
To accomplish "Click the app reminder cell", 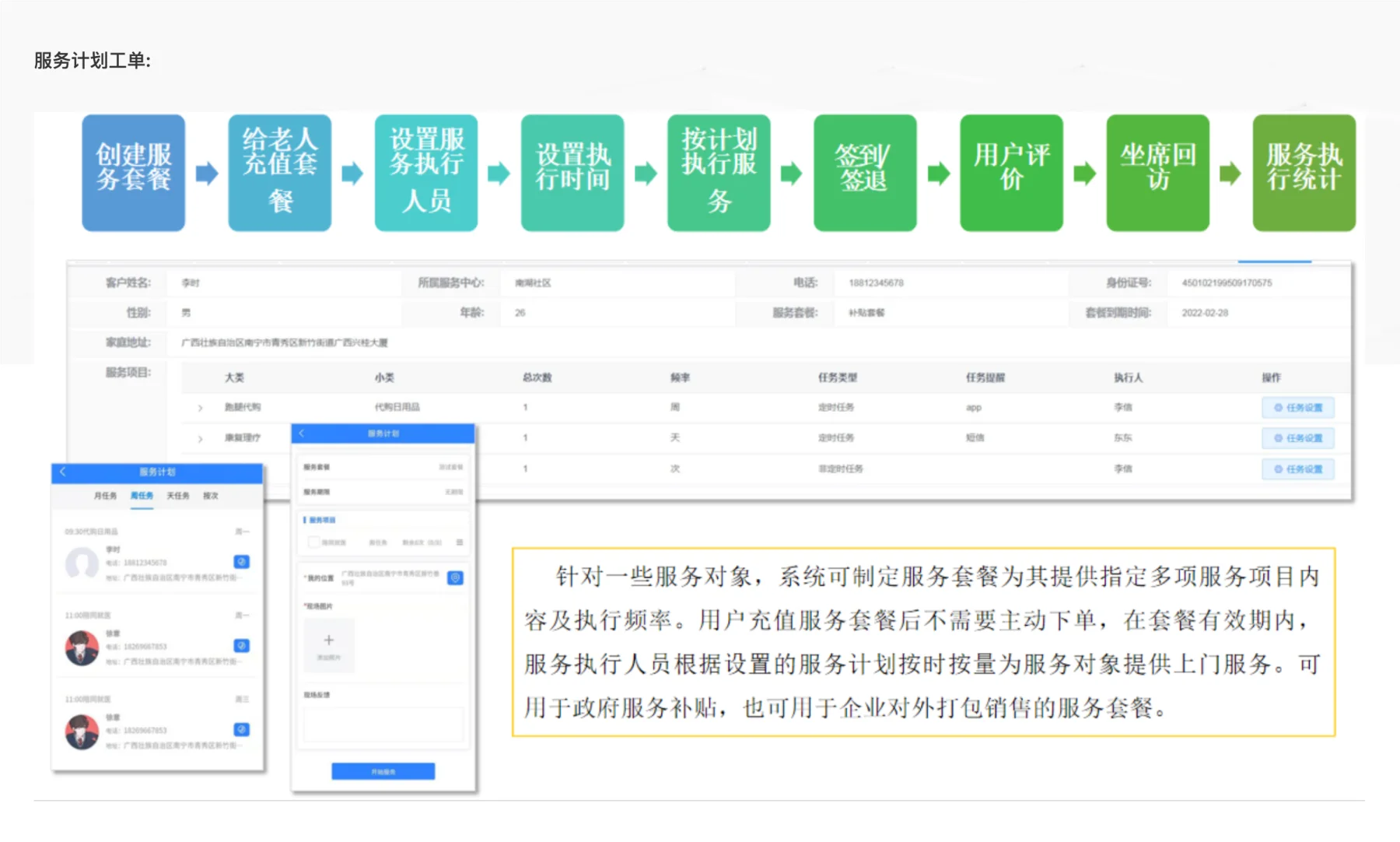I will 973,408.
